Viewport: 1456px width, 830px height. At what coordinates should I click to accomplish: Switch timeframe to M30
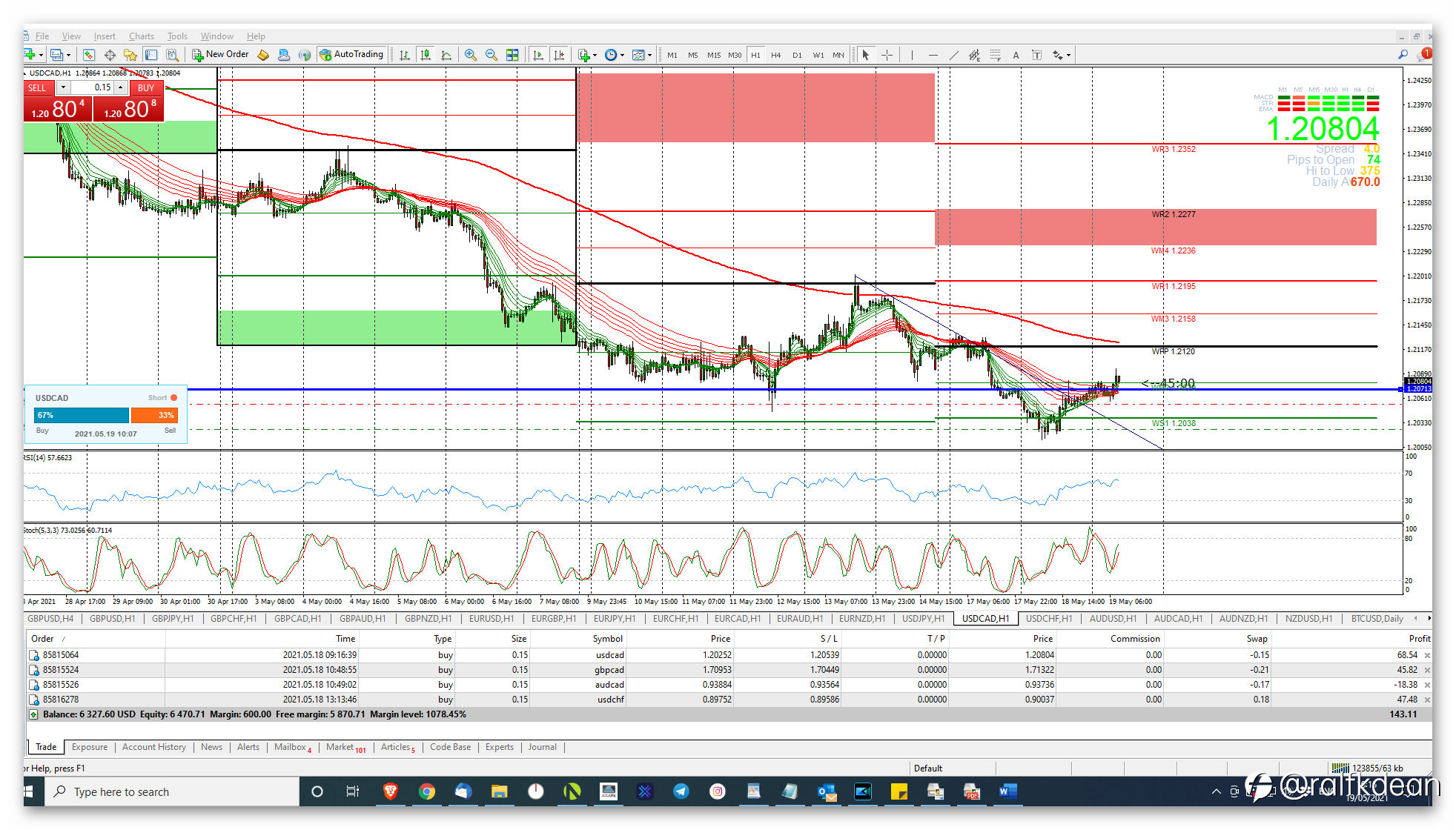pos(735,55)
